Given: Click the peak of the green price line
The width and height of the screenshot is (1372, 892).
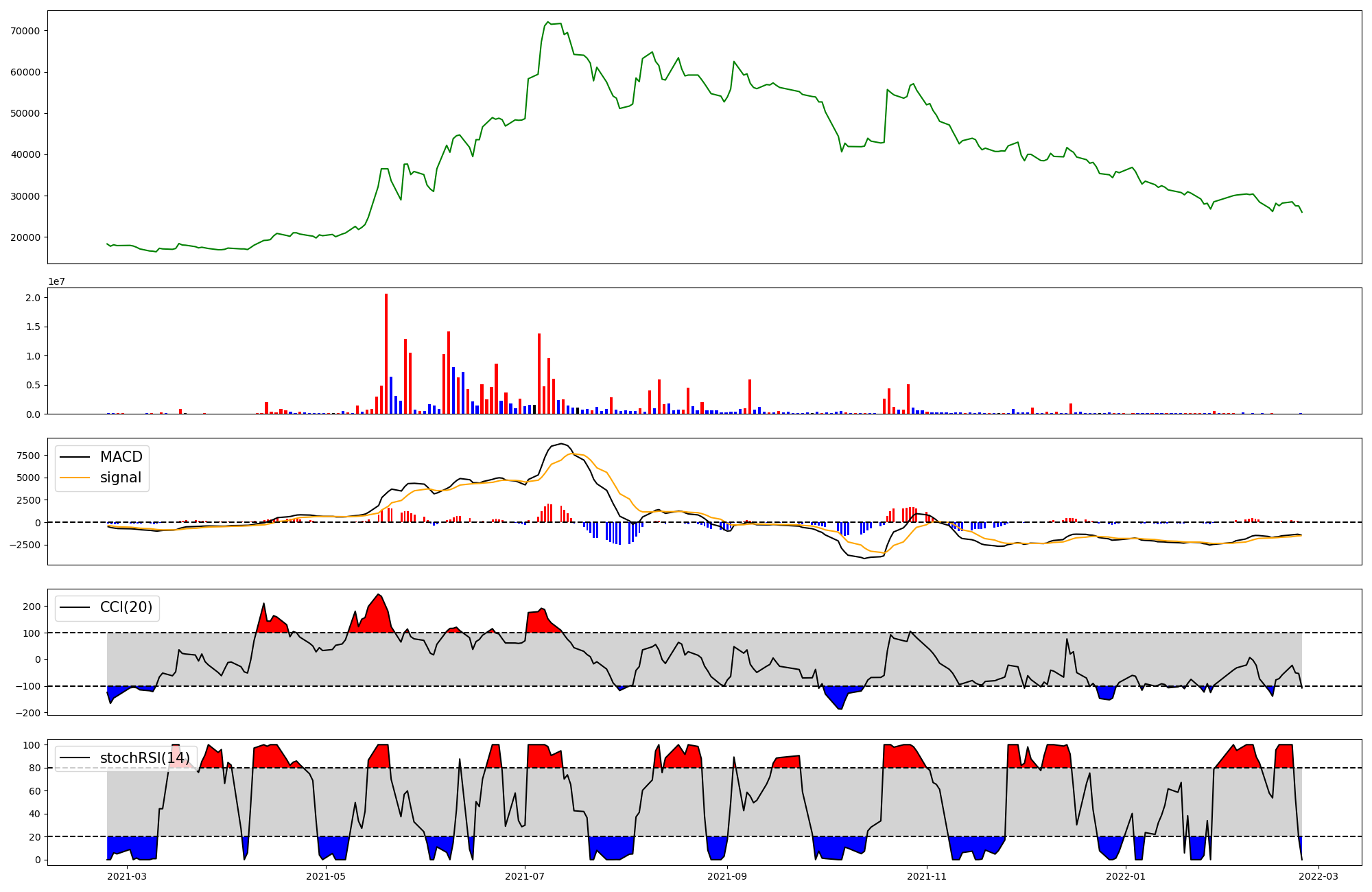Looking at the screenshot, I should click(x=547, y=23).
